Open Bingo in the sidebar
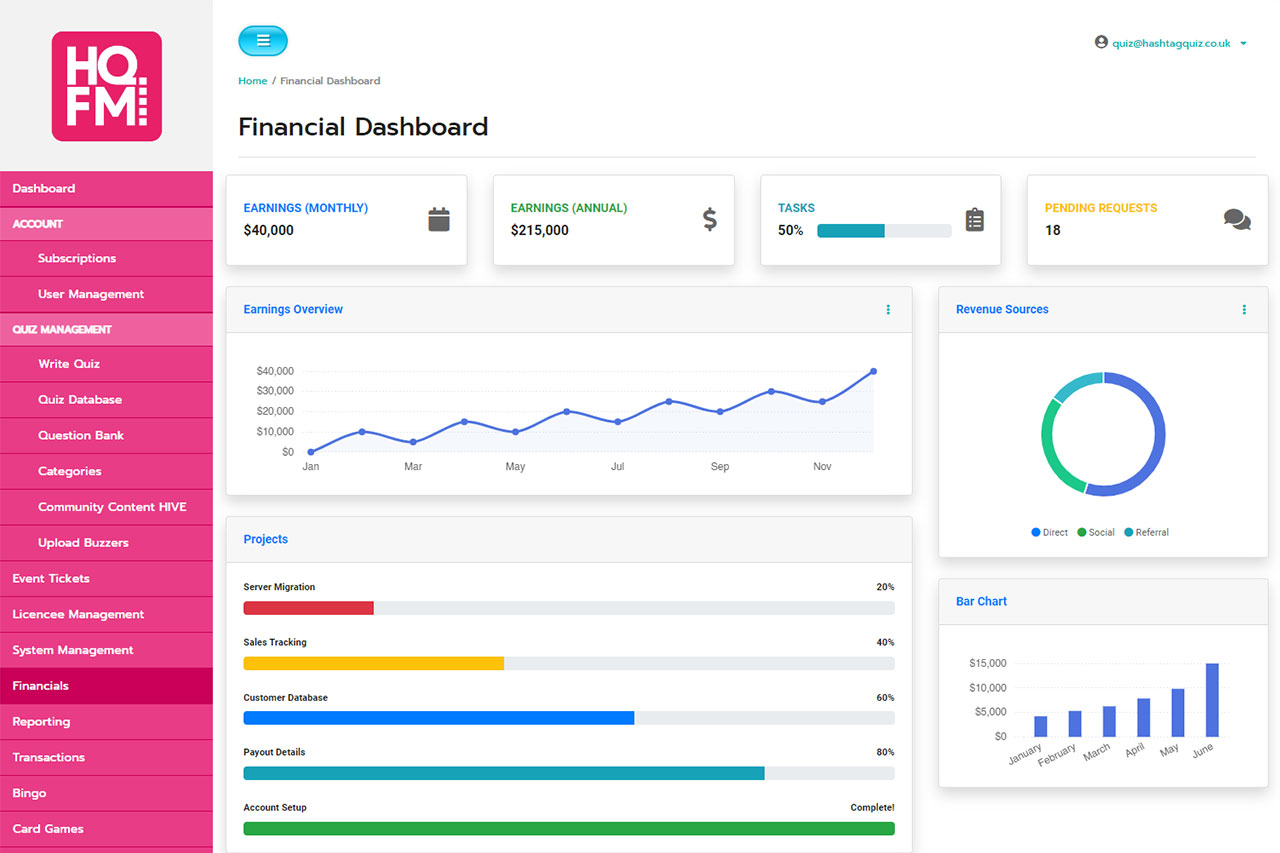Viewport: 1280px width, 853px height. click(x=106, y=793)
